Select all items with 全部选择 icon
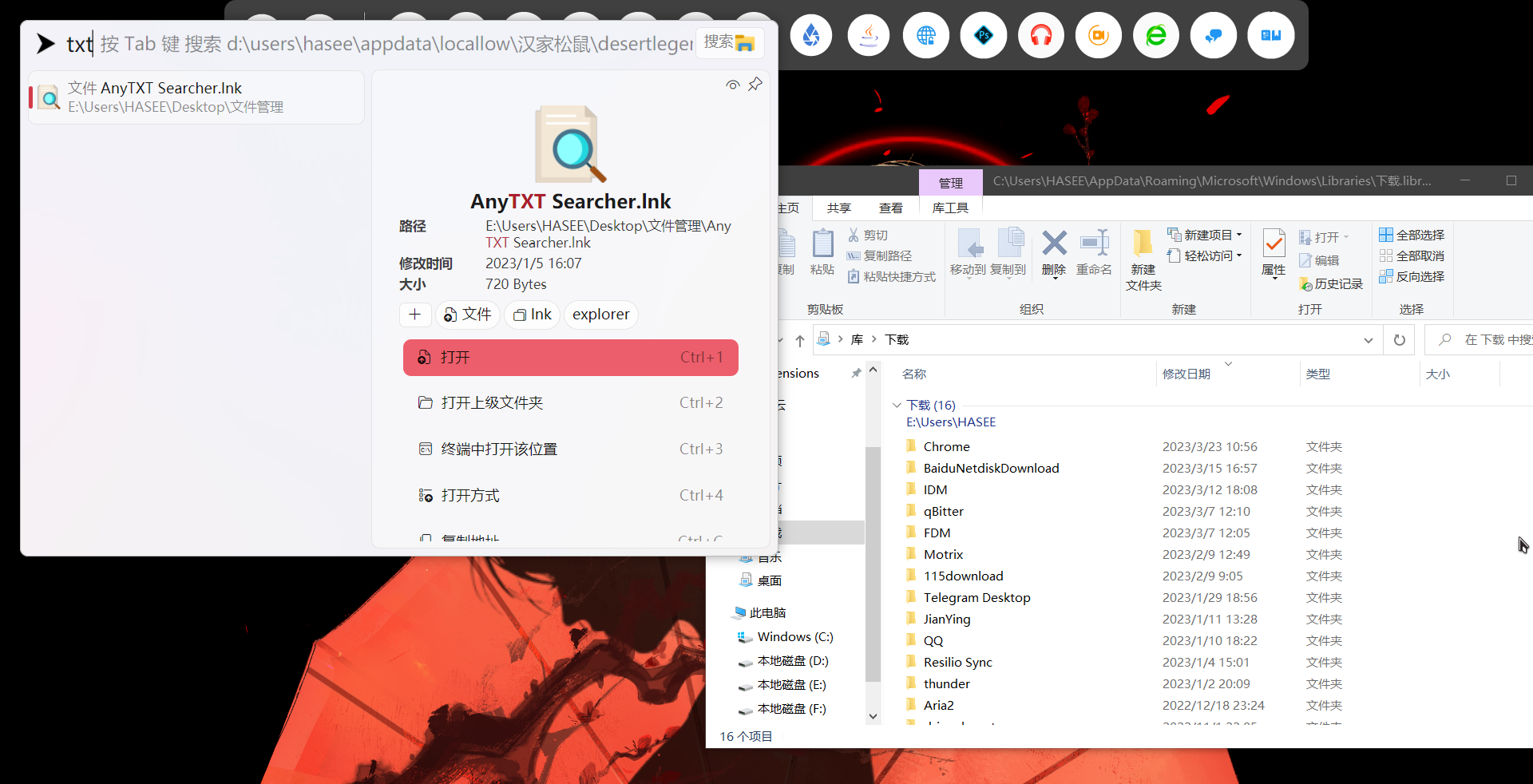The height and width of the screenshot is (784, 1533). pyautogui.click(x=1387, y=234)
